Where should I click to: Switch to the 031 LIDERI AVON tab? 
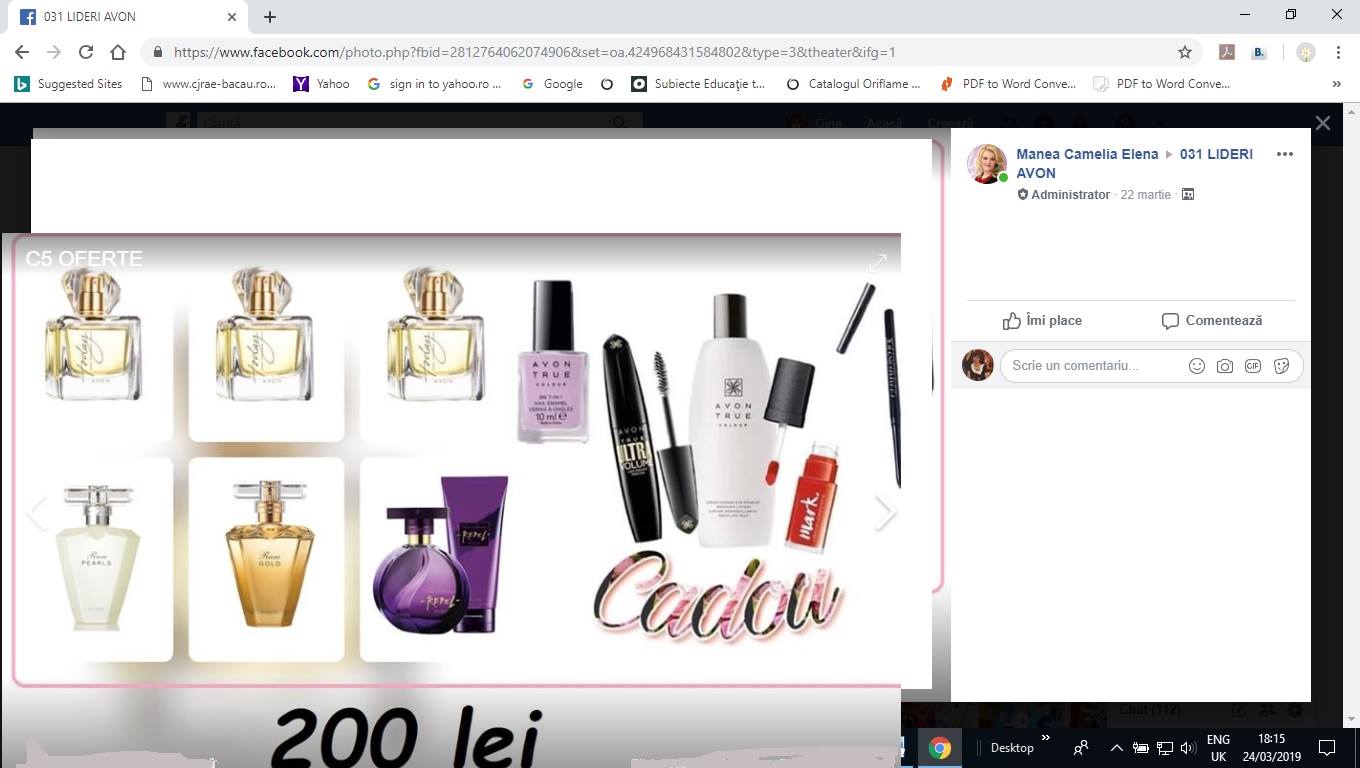(x=127, y=17)
